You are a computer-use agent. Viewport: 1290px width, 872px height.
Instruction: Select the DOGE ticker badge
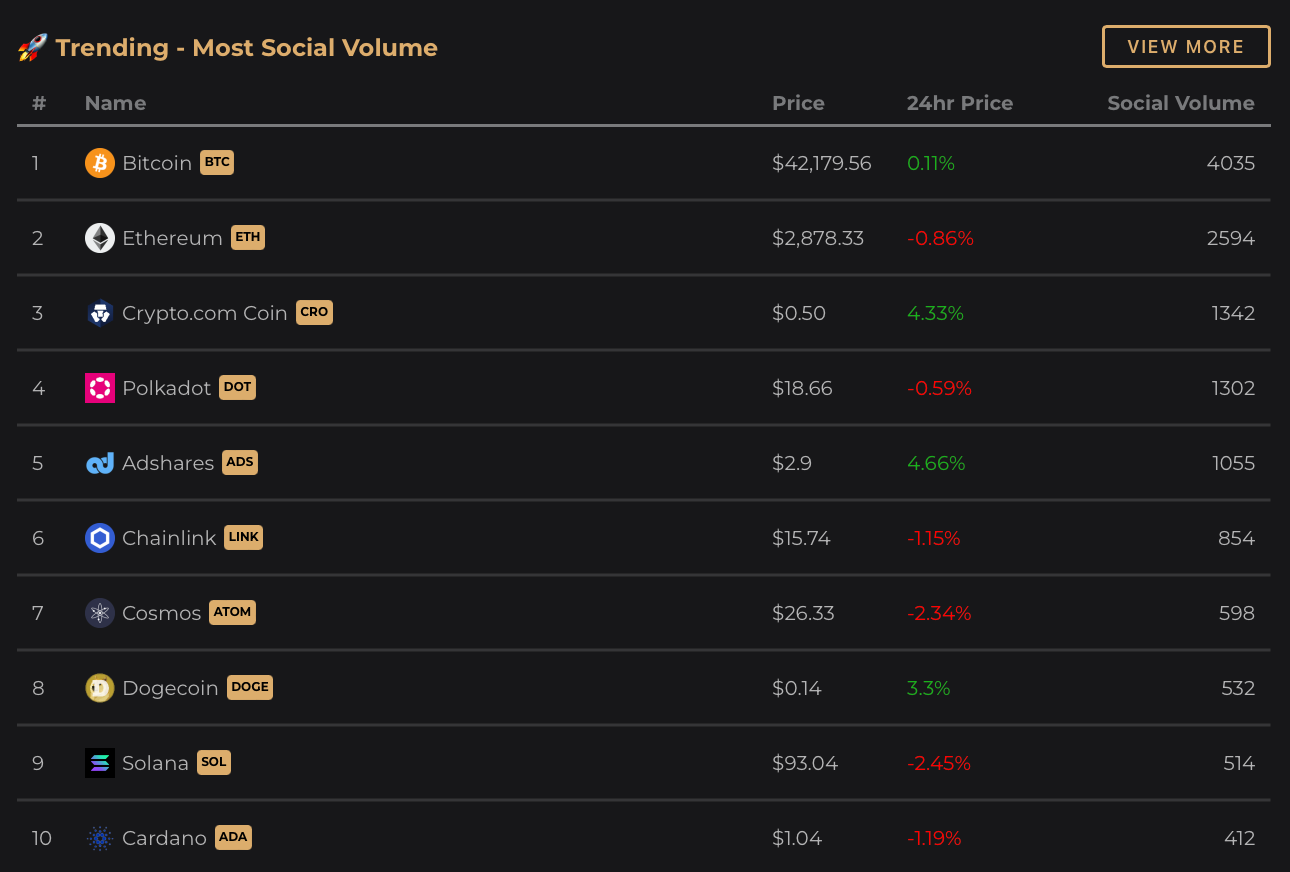(250, 687)
